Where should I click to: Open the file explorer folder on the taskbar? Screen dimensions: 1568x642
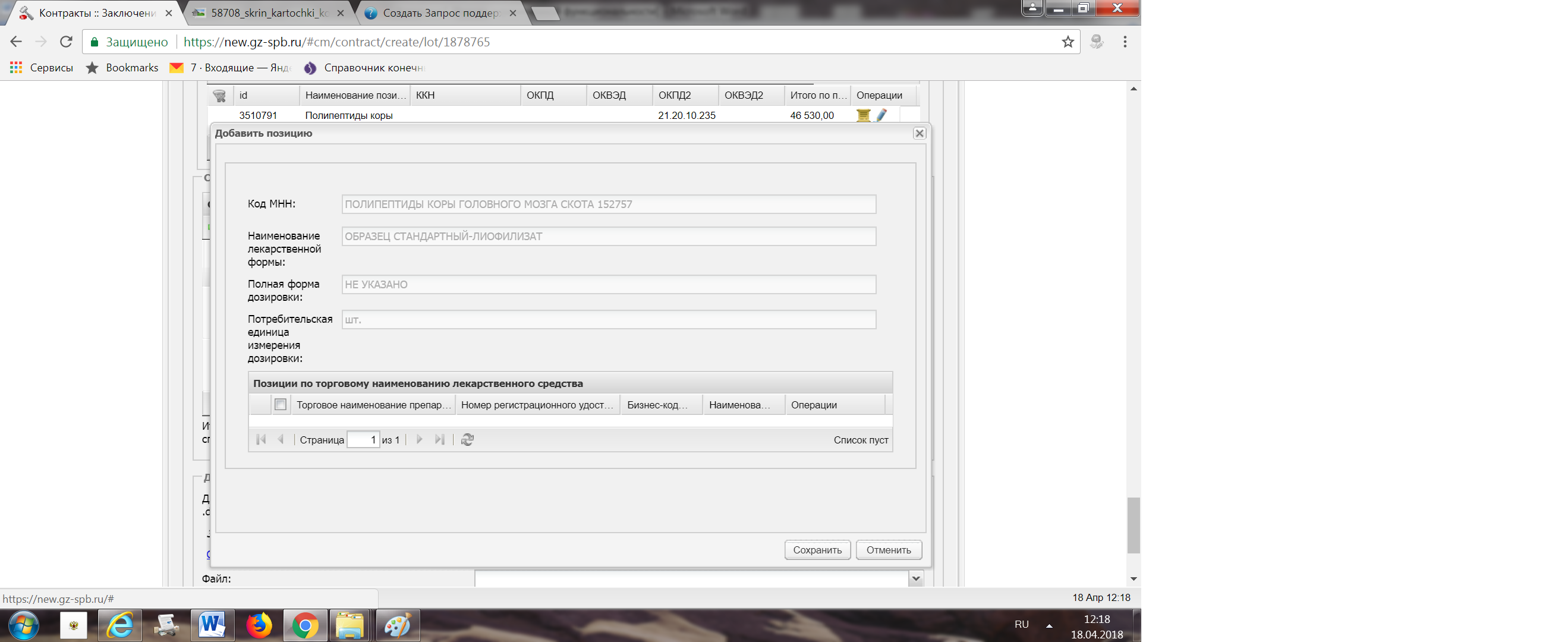[350, 625]
